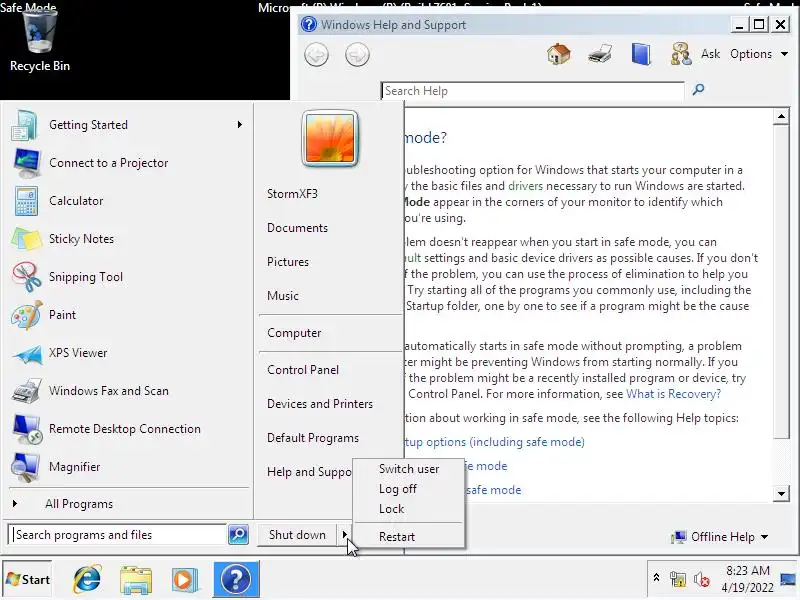The image size is (800, 600).
Task: Open What is Recovery? link
Action: tap(673, 394)
